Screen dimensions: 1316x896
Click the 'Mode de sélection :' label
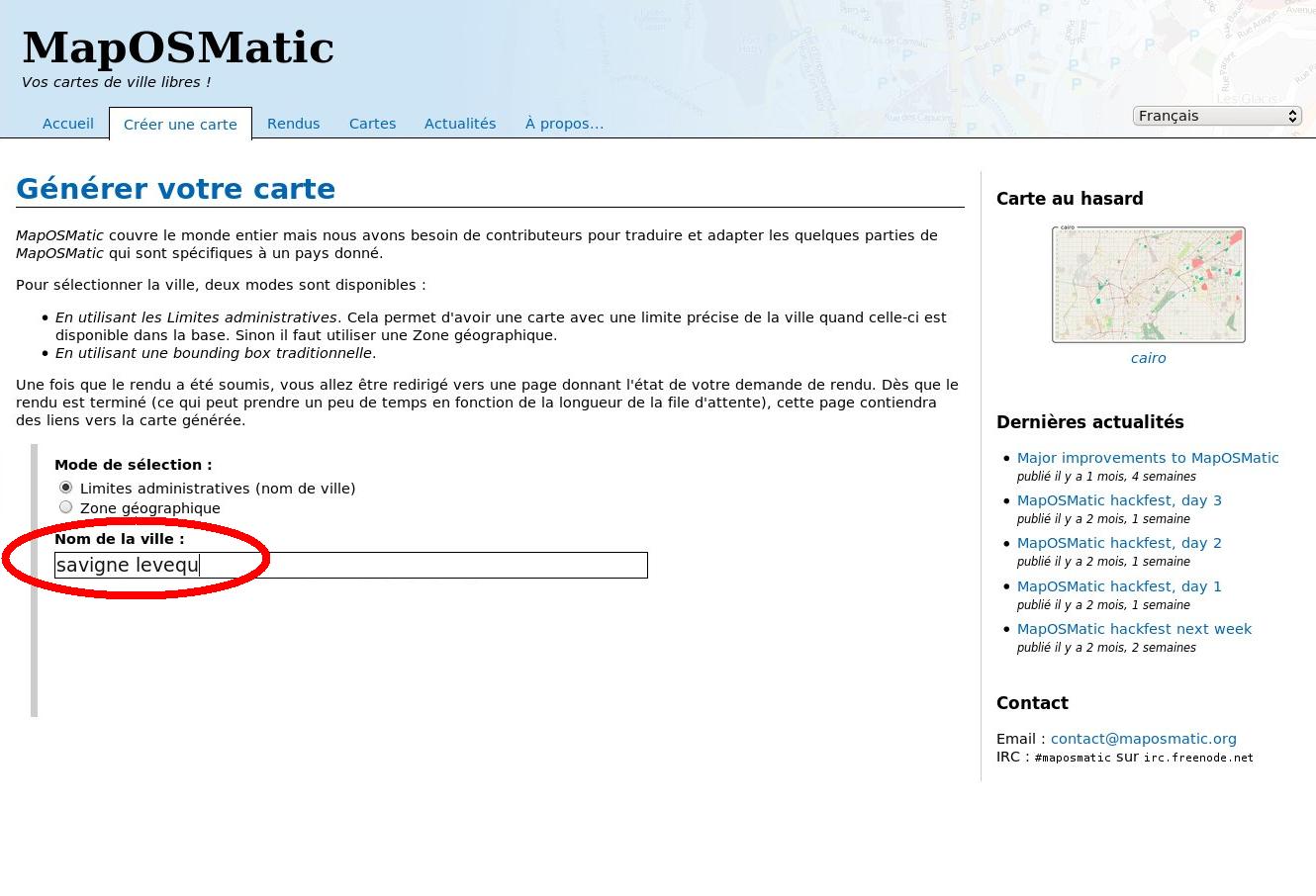[134, 465]
